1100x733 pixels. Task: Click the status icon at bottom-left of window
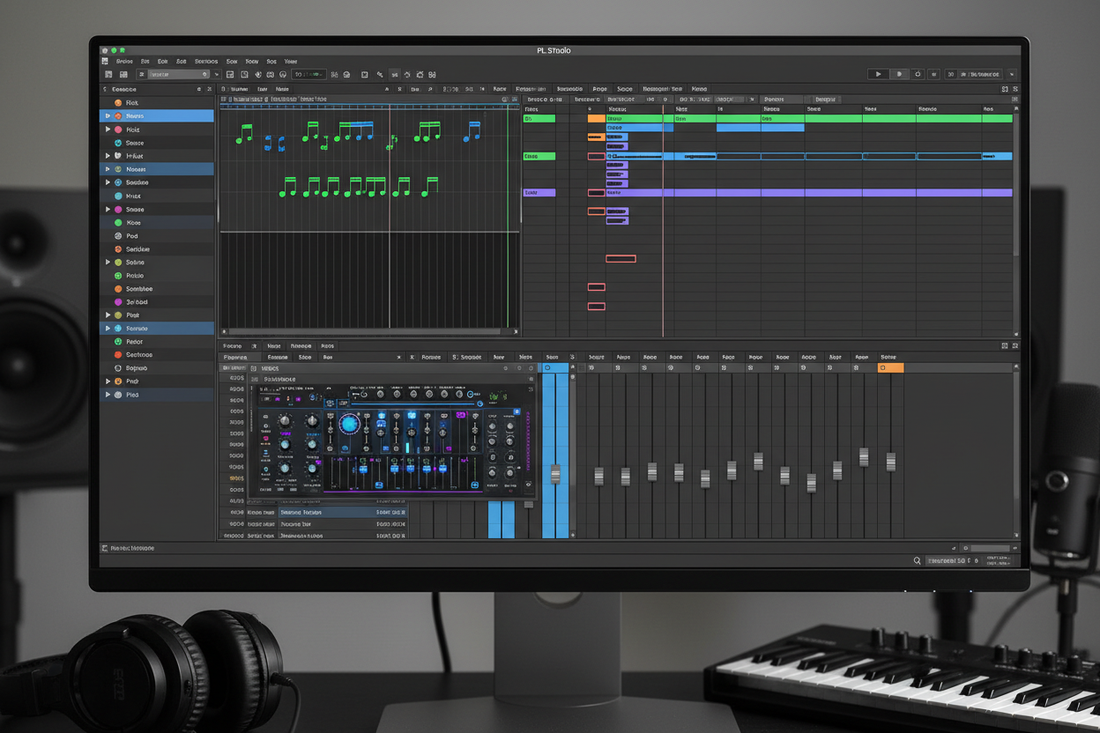tap(105, 548)
